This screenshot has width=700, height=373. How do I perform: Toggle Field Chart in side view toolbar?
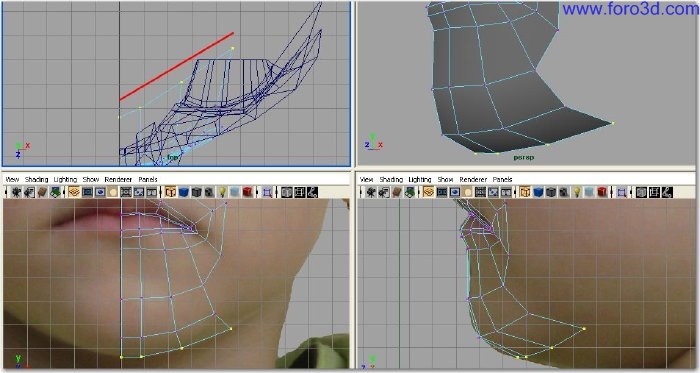coord(480,192)
